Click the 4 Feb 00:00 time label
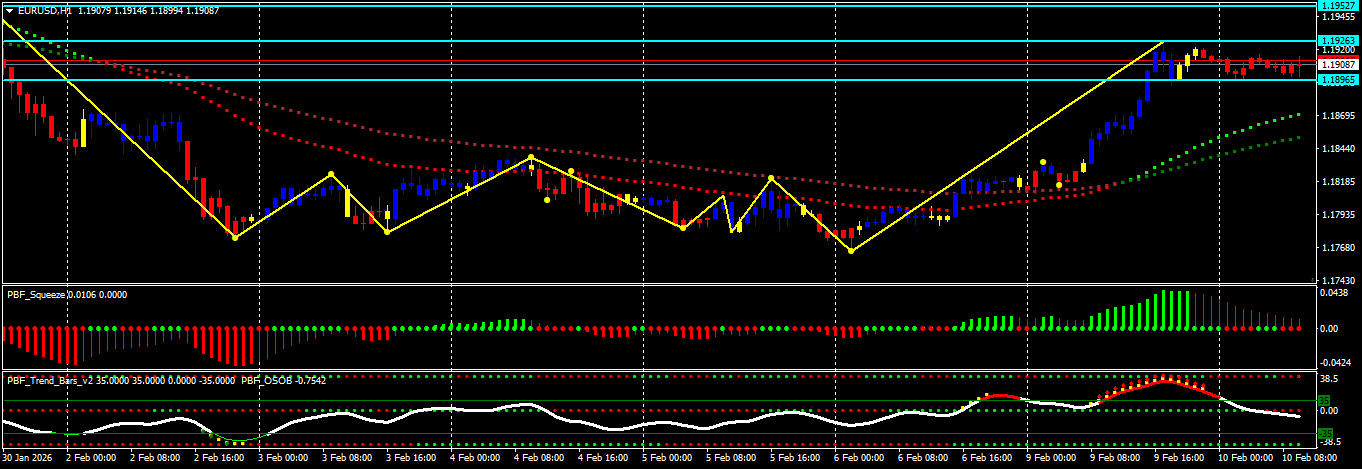Image resolution: width=1362 pixels, height=469 pixels. pyautogui.click(x=475, y=457)
